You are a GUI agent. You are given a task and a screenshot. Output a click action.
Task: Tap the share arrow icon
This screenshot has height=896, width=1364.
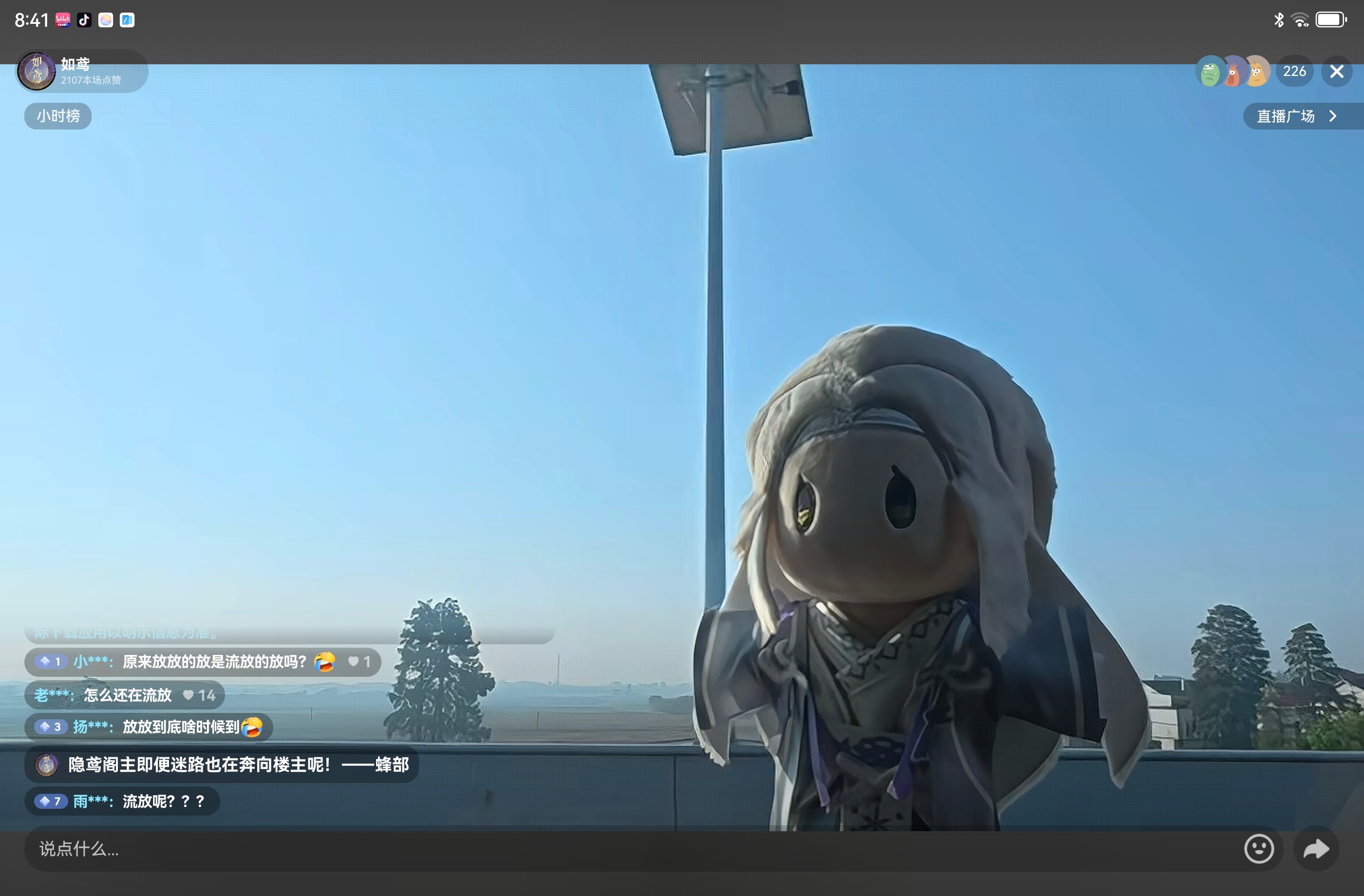click(x=1316, y=848)
